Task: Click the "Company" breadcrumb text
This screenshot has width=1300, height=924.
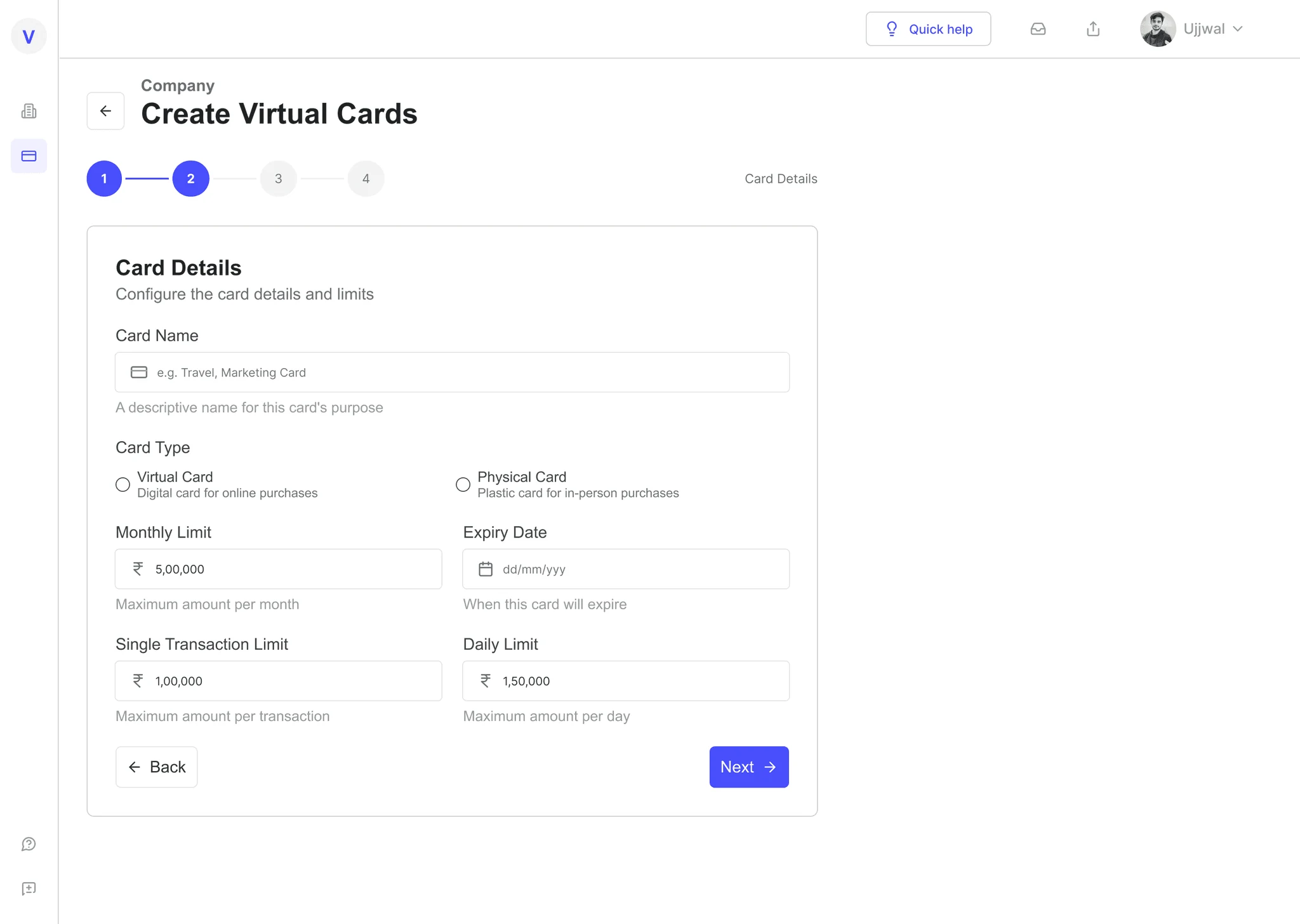Action: 178,86
